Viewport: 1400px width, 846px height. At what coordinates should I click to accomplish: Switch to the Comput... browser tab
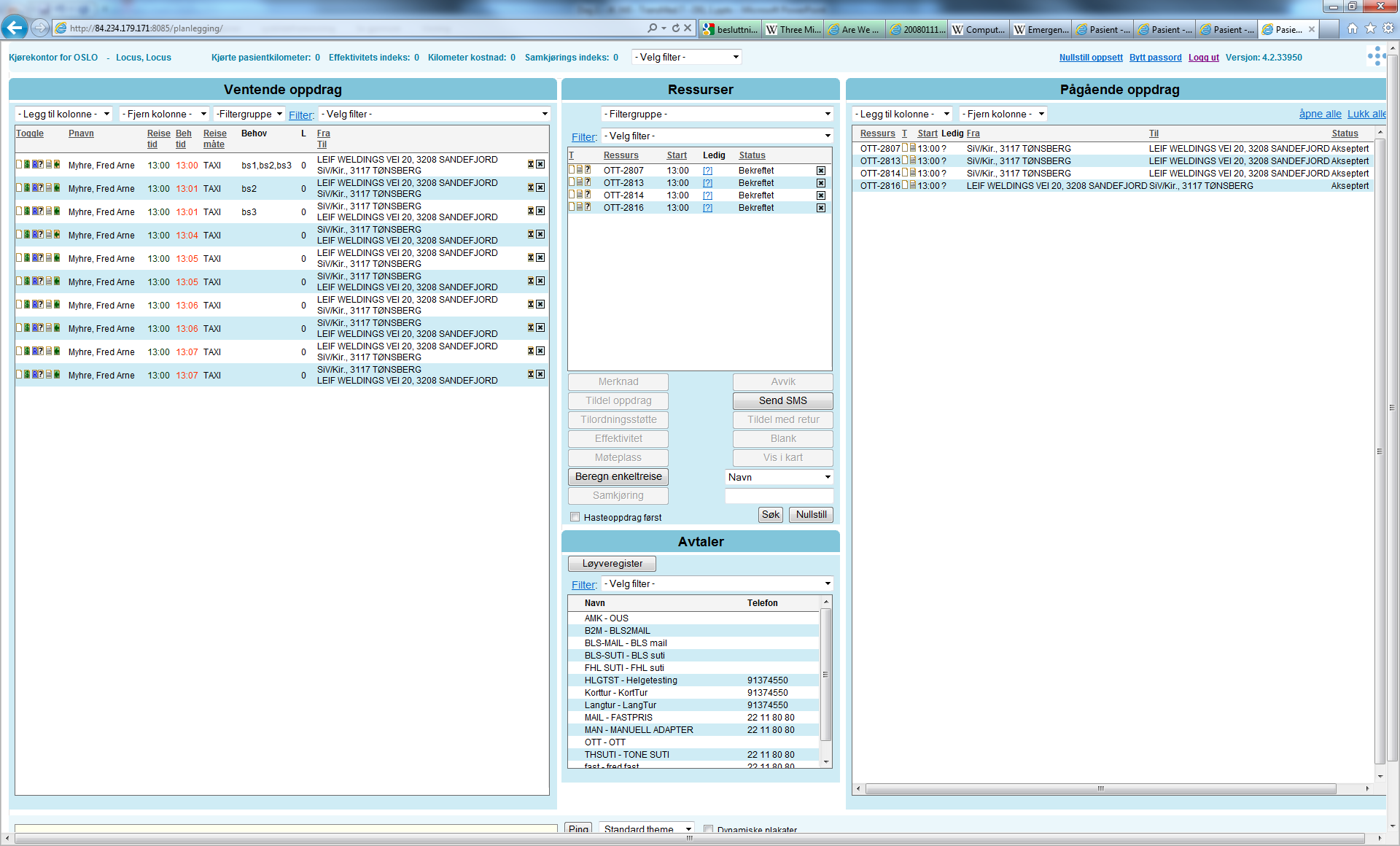(x=979, y=29)
